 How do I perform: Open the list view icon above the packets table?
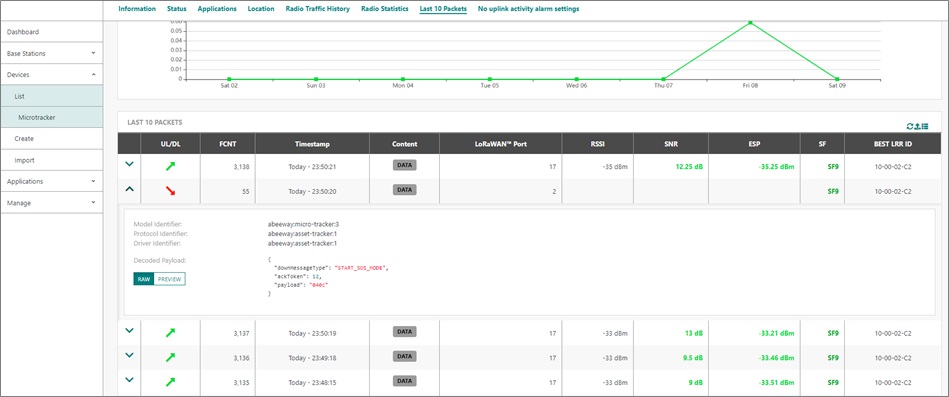click(x=925, y=126)
